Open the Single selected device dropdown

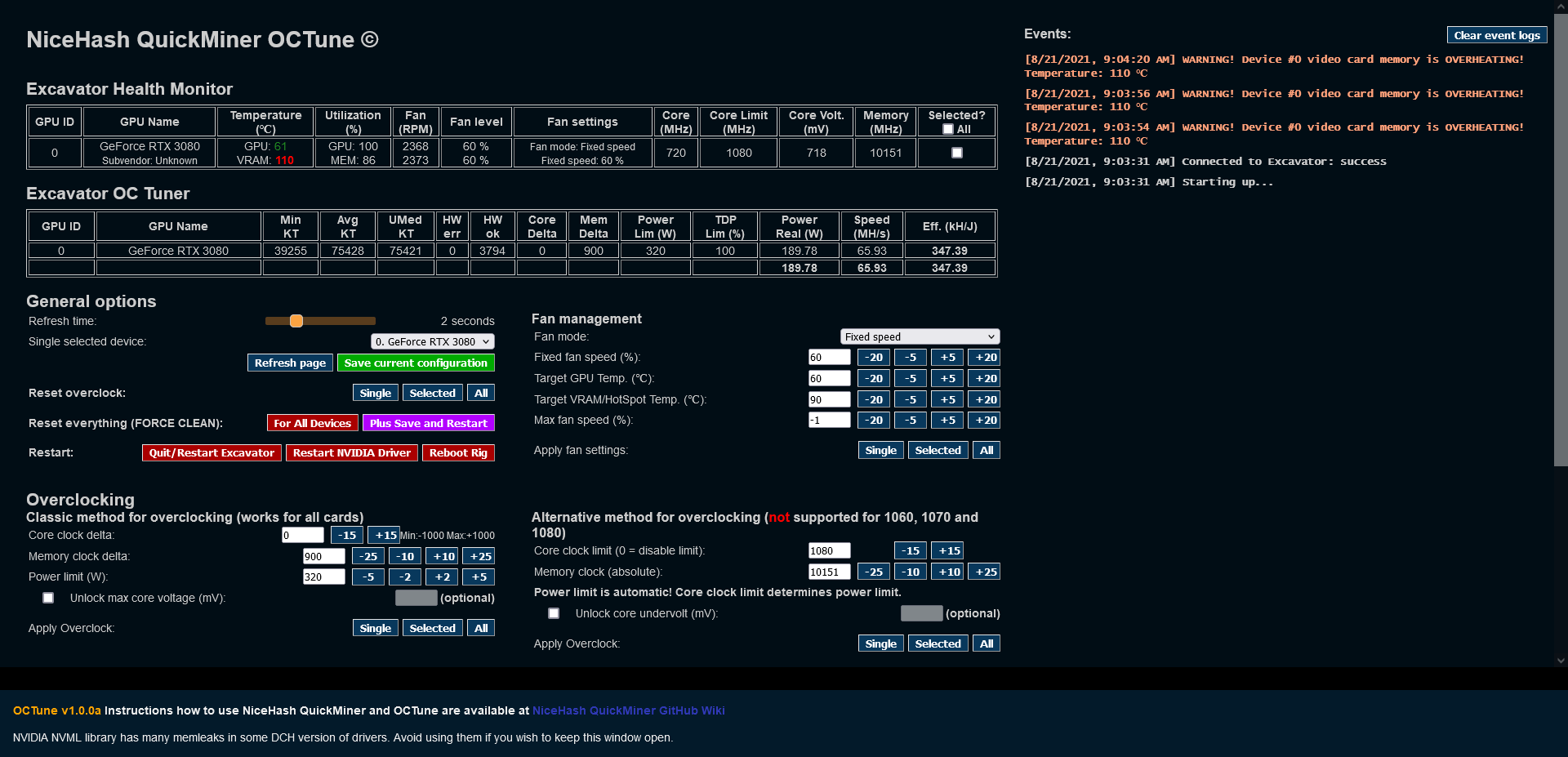pos(432,341)
